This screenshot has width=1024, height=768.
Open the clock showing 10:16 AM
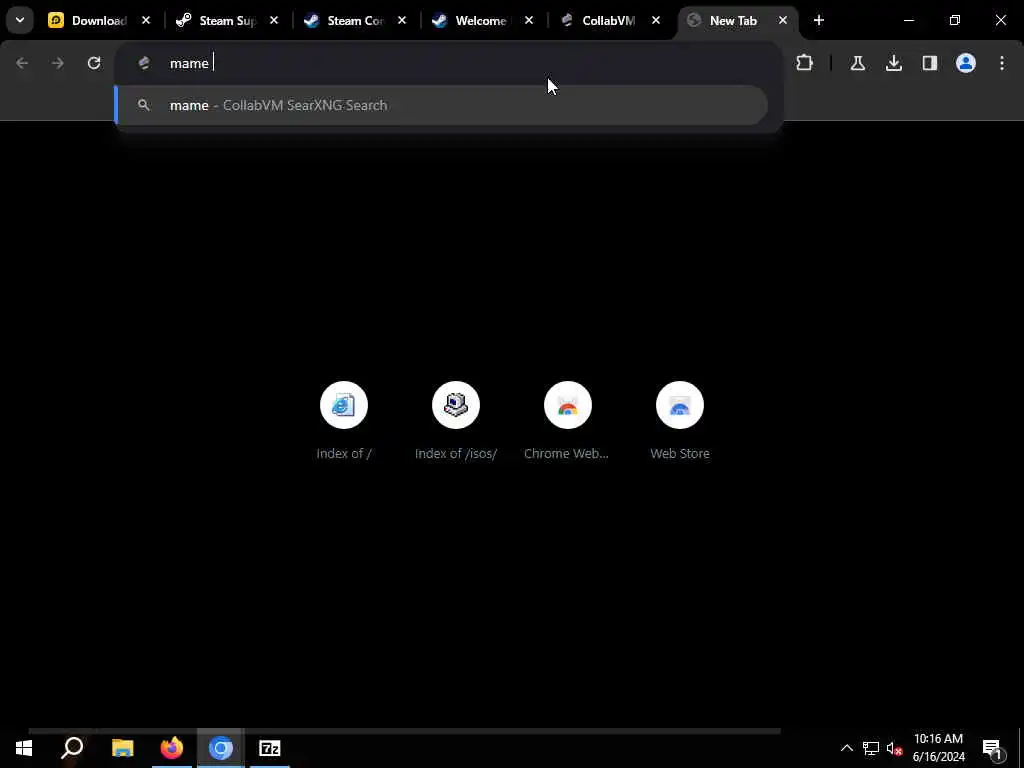tap(938, 748)
